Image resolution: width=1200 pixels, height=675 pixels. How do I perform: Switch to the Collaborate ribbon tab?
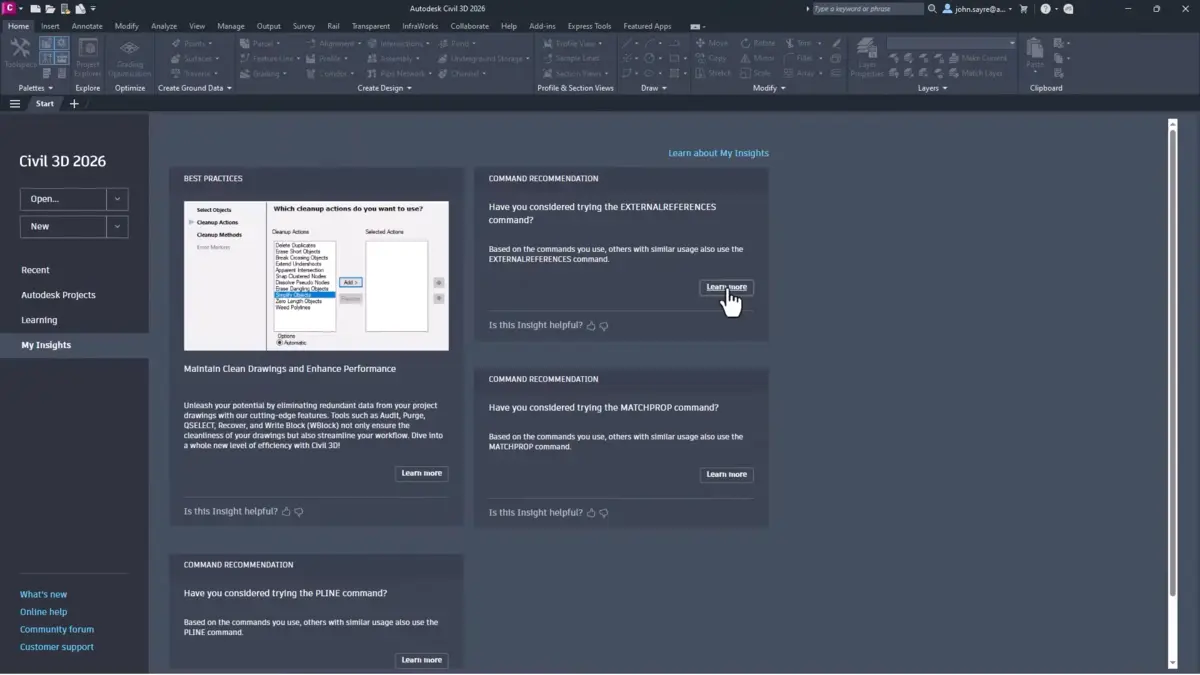click(470, 26)
